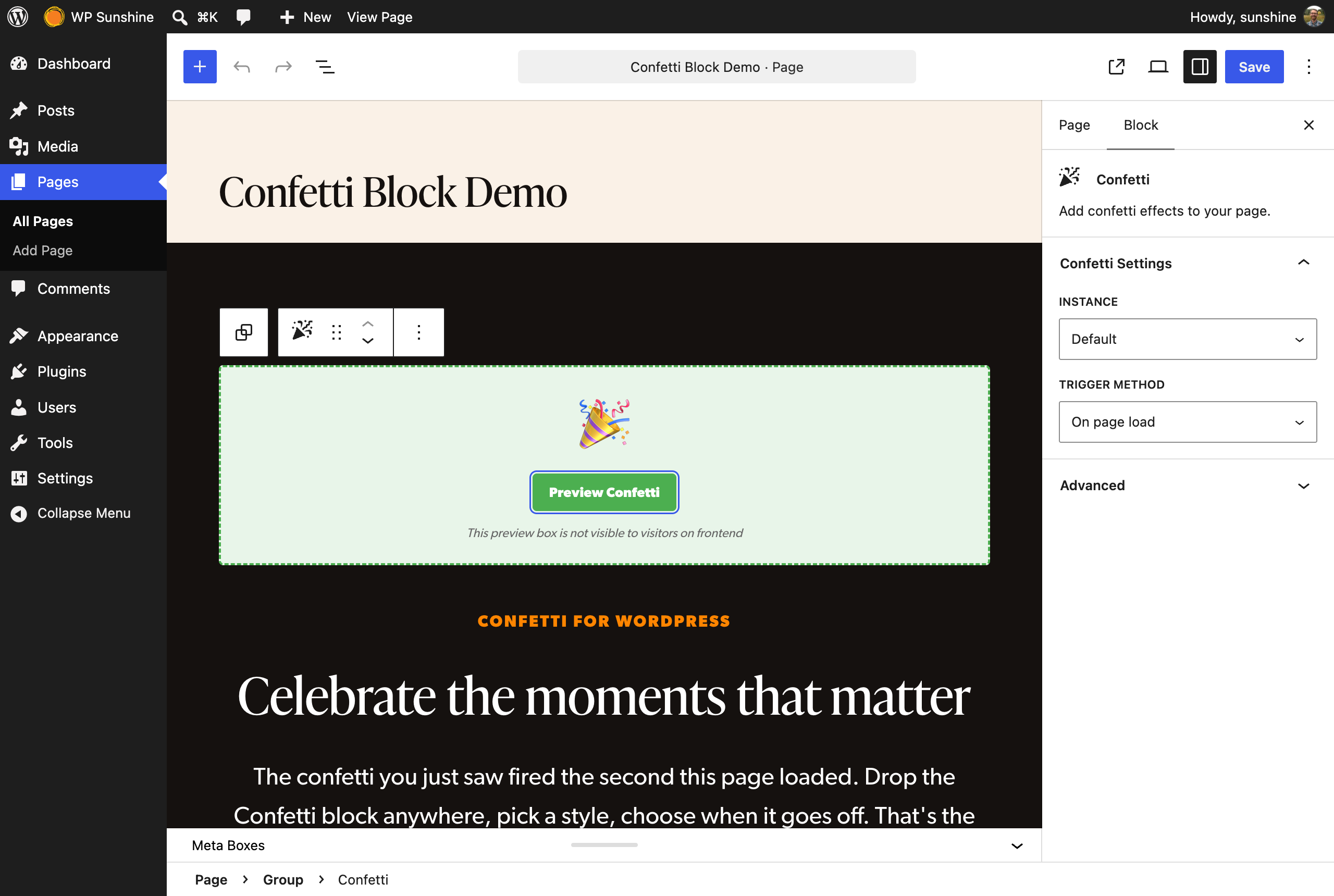
Task: Click the blue block inserter plus button
Action: click(x=200, y=67)
